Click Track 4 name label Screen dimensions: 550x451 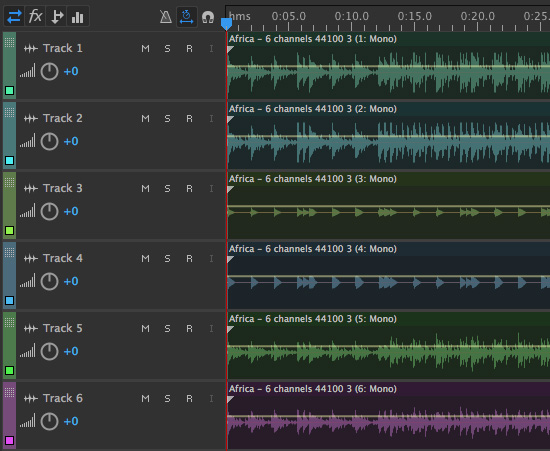[x=63, y=258]
